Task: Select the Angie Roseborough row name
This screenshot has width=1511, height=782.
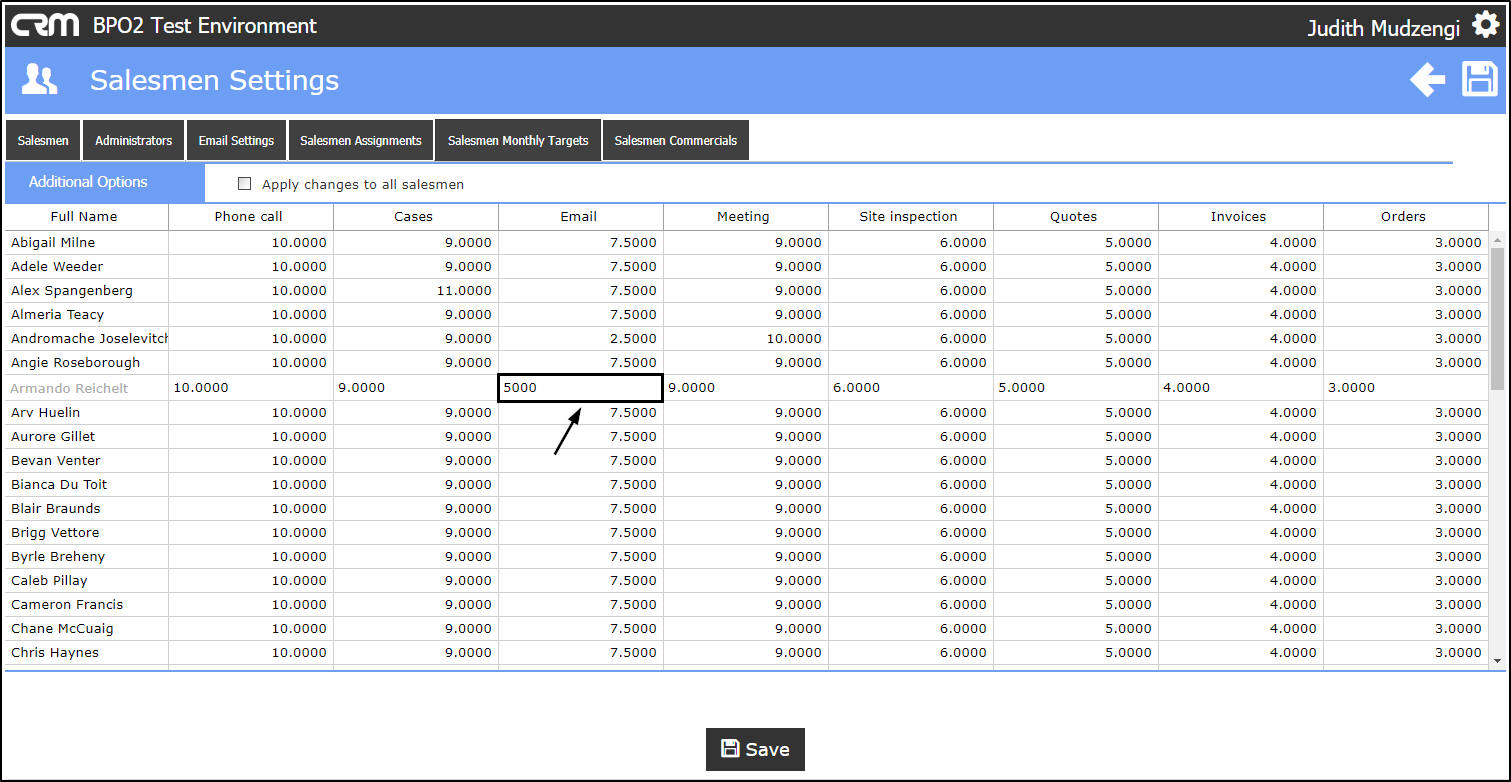Action: point(76,363)
